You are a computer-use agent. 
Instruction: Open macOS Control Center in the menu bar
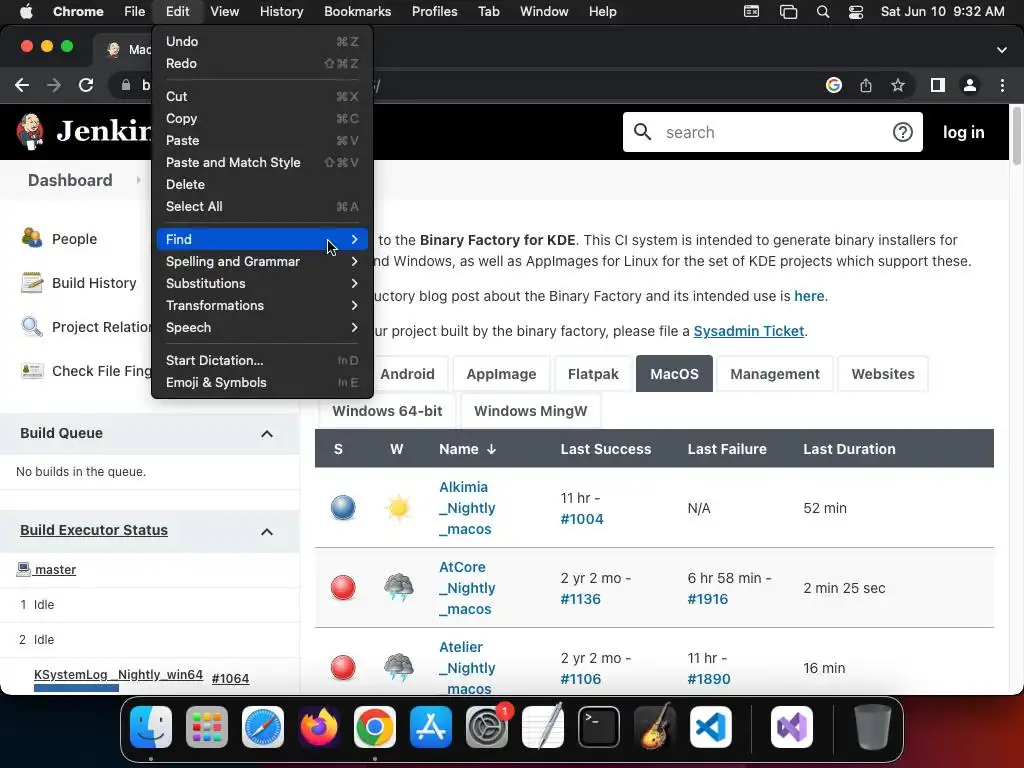pos(856,12)
